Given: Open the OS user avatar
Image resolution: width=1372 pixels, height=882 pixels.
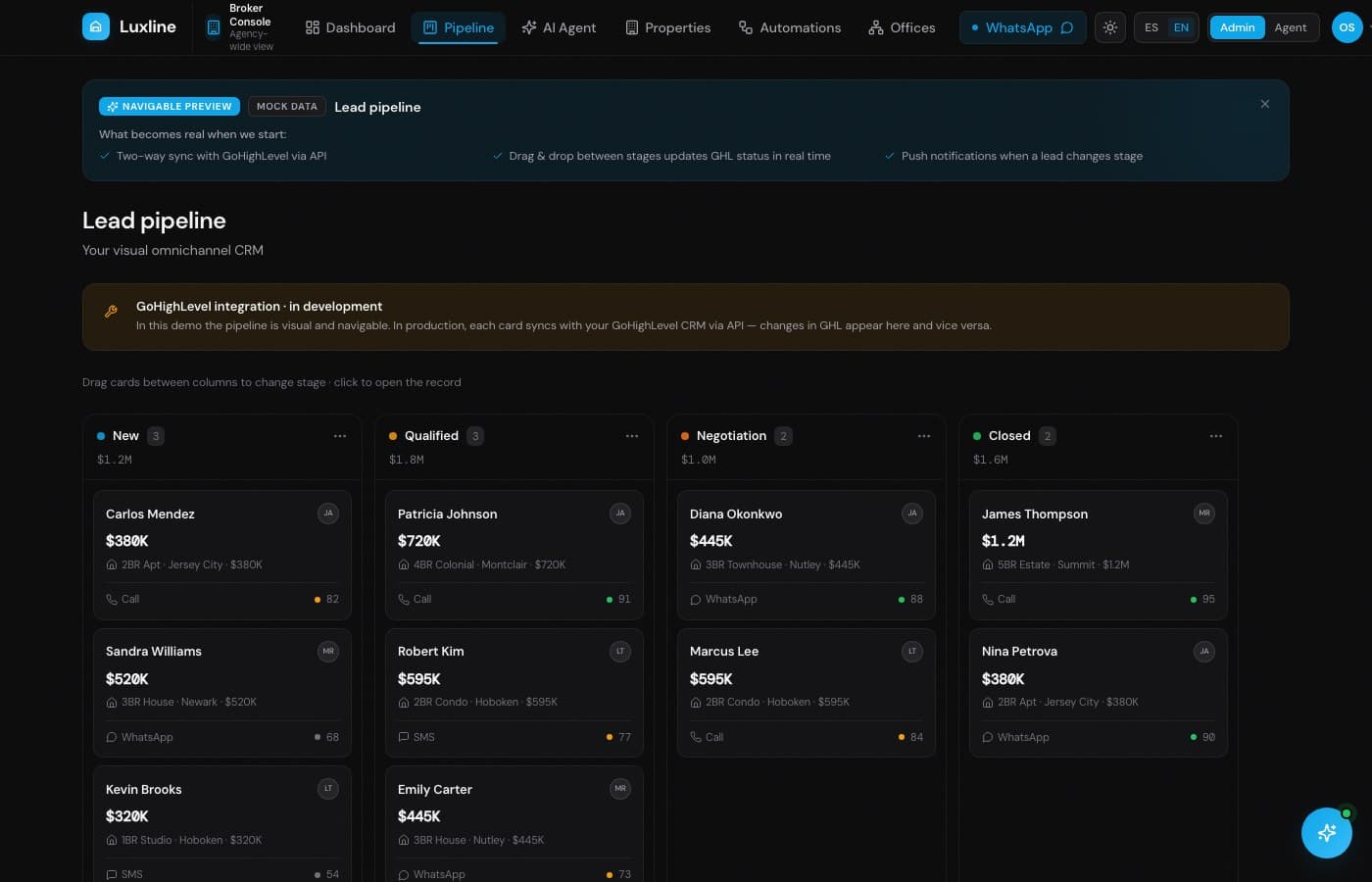Looking at the screenshot, I should [x=1347, y=27].
